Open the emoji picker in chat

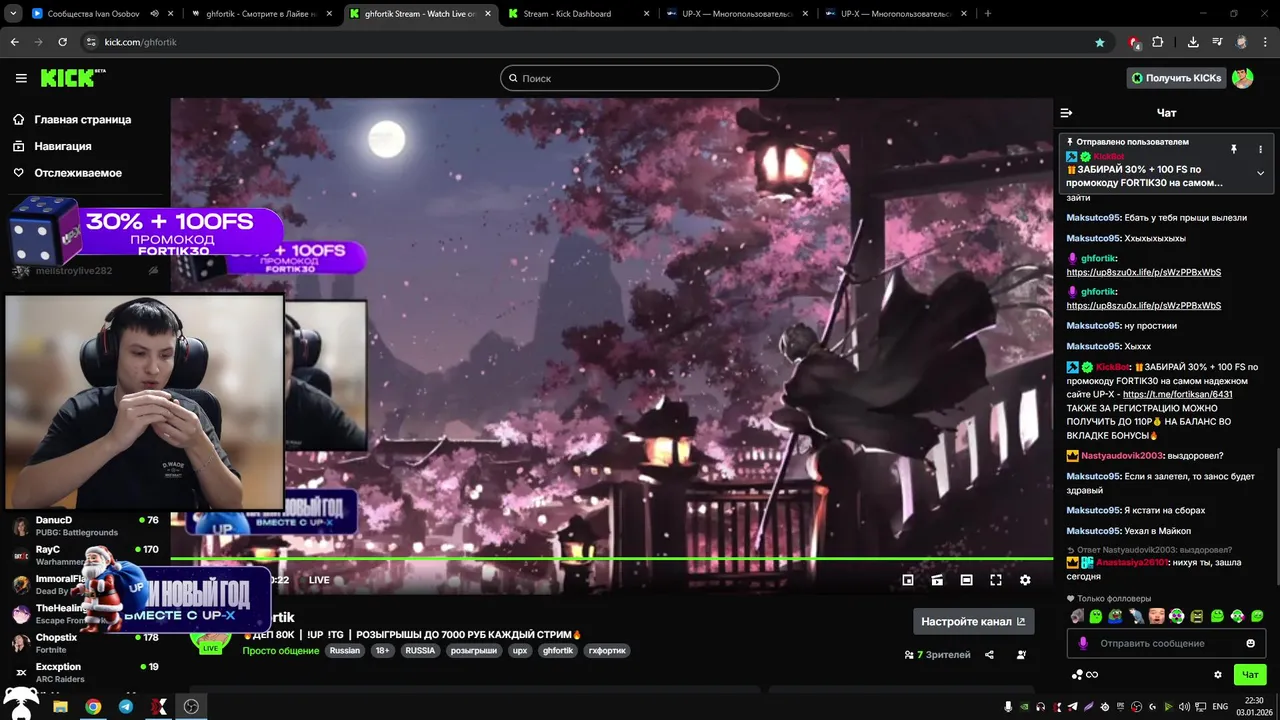coord(1250,643)
